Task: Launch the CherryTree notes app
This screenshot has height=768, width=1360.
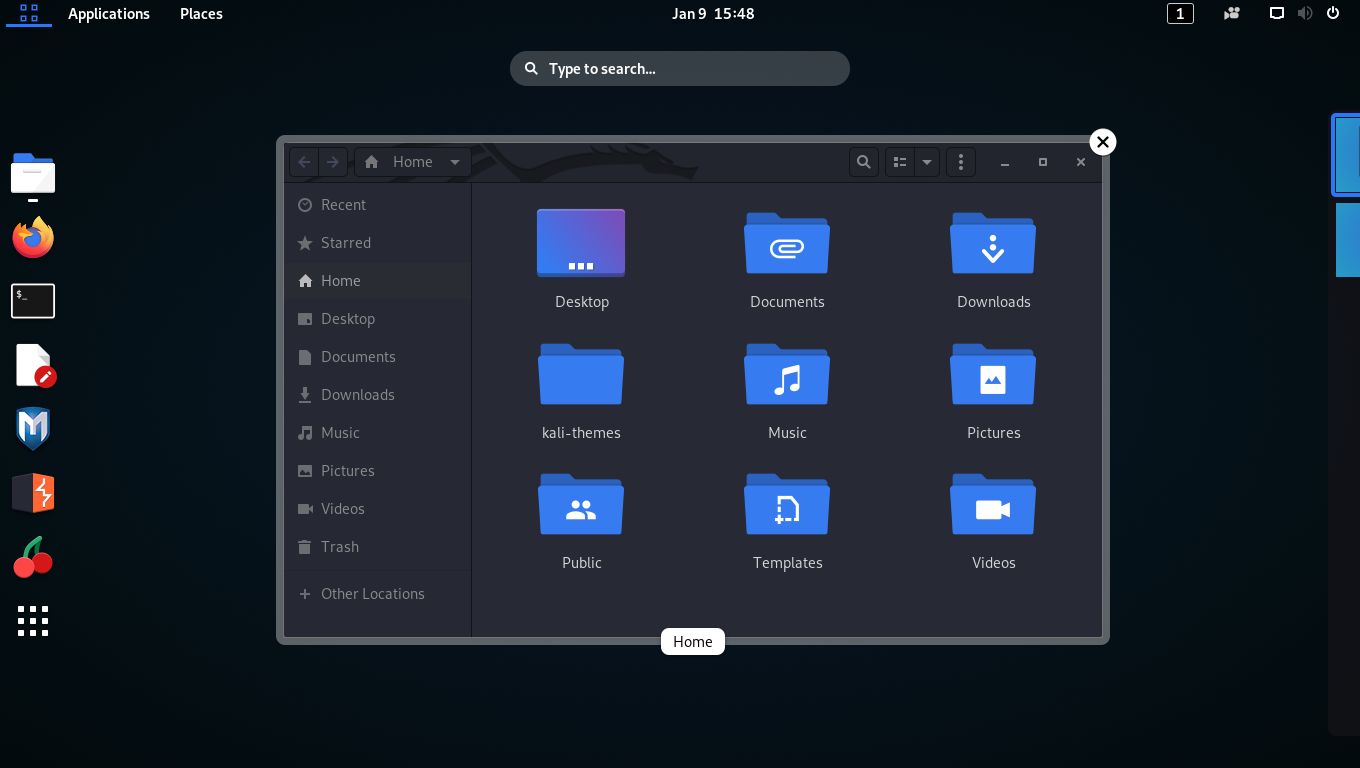Action: [x=33, y=556]
